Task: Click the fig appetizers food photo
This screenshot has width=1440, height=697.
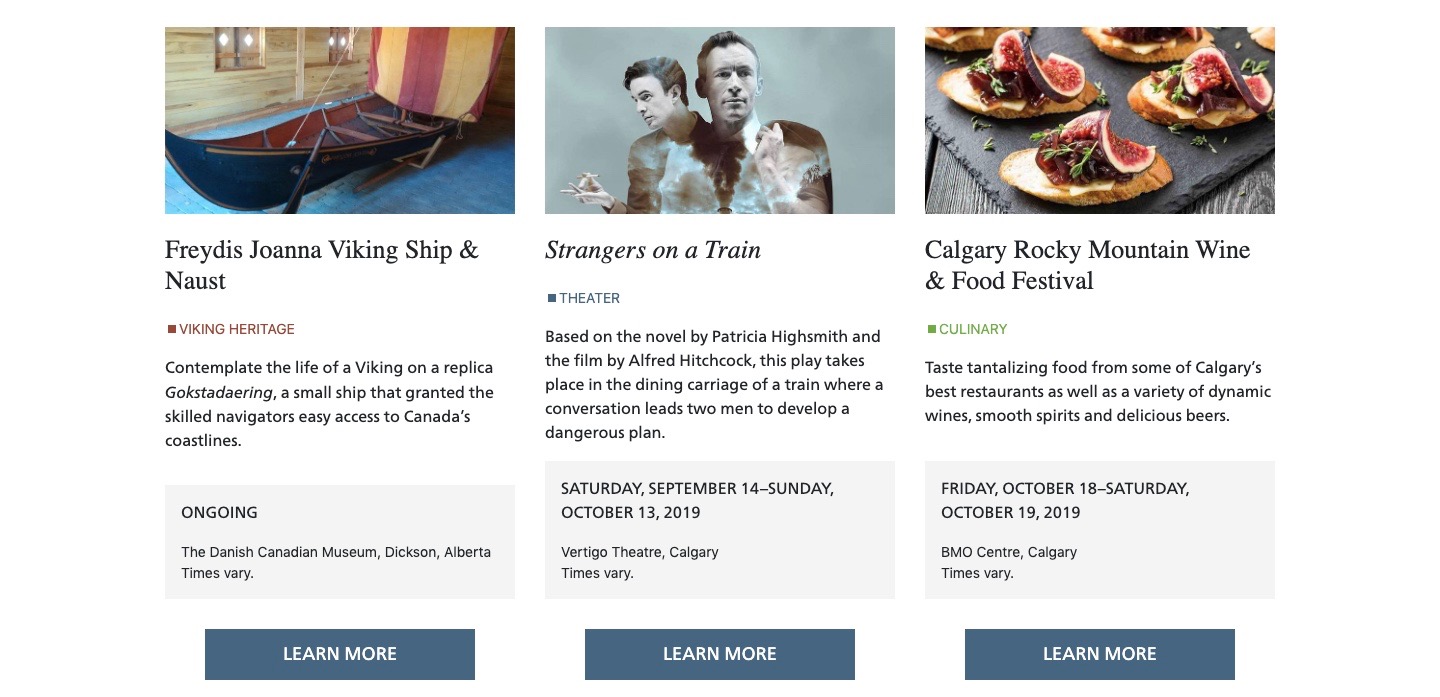Action: pos(1100,120)
